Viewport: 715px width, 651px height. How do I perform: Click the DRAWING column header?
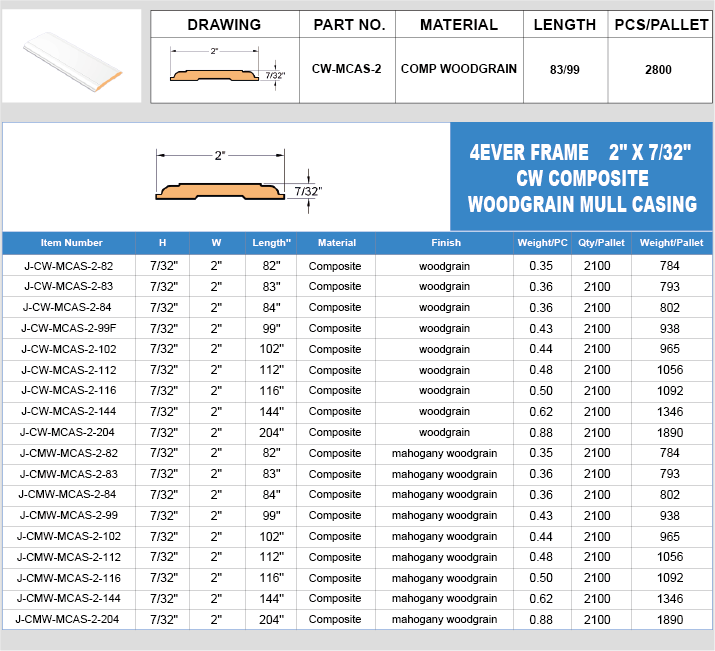(x=224, y=25)
